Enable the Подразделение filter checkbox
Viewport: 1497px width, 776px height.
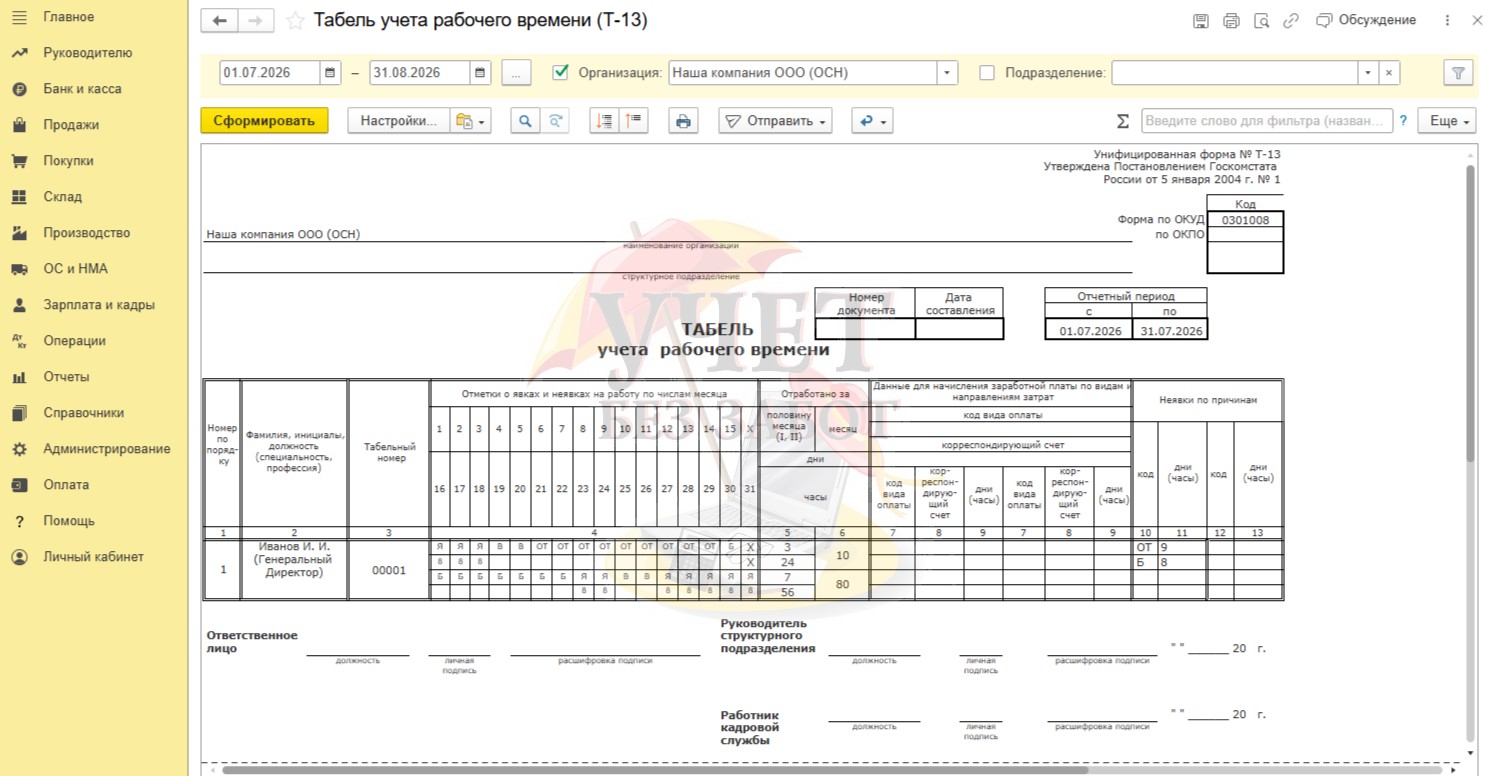987,72
